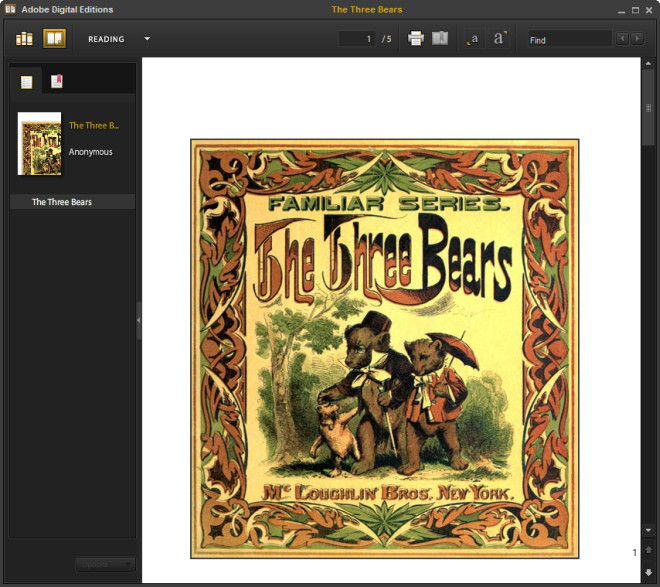Click the scrollbar up arrow
Image resolution: width=660 pixels, height=587 pixels.
tap(648, 64)
